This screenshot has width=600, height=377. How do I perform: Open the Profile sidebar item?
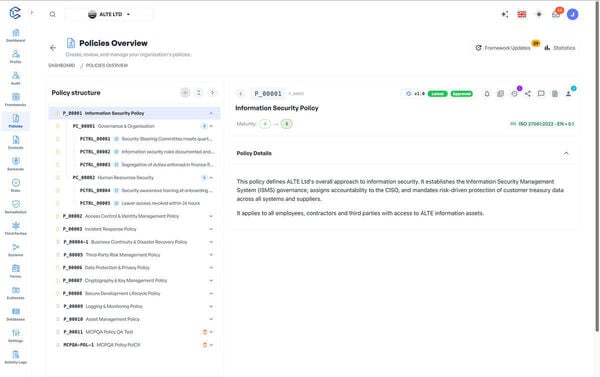(16, 57)
